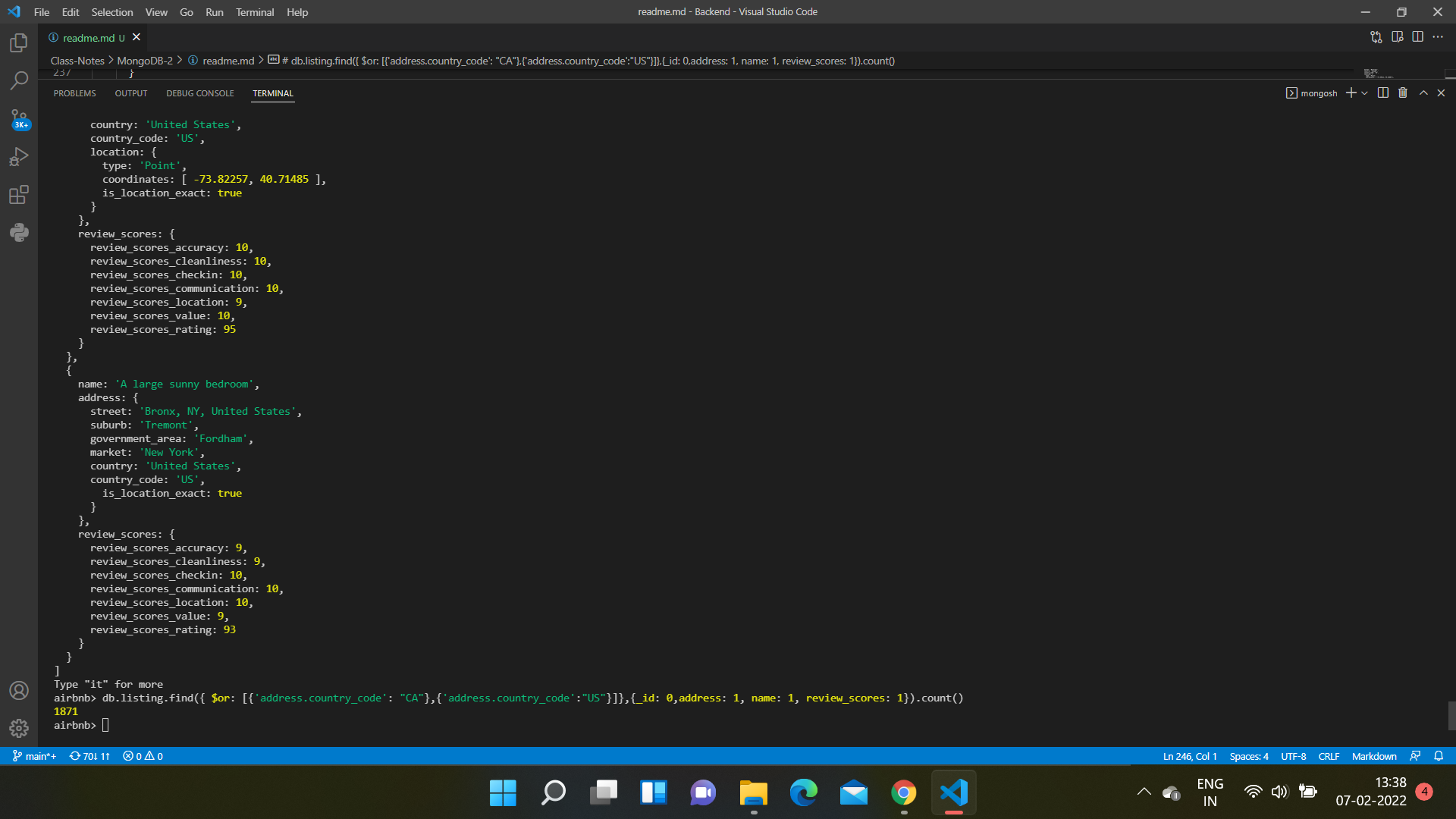
Task: Kill the terminal with the trash icon
Action: click(x=1402, y=93)
